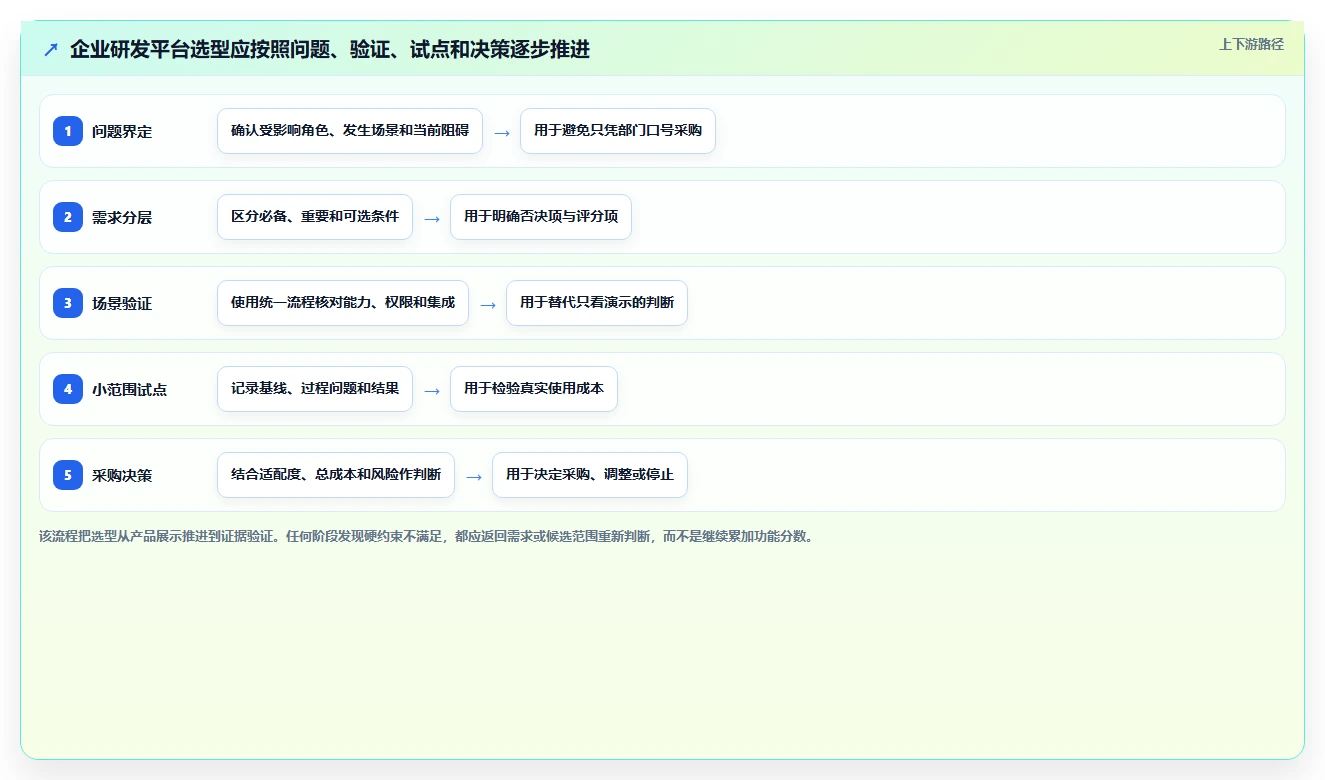This screenshot has width=1325, height=780.
Task: Open the 用于避免只凭部门口号采购 box
Action: [618, 131]
